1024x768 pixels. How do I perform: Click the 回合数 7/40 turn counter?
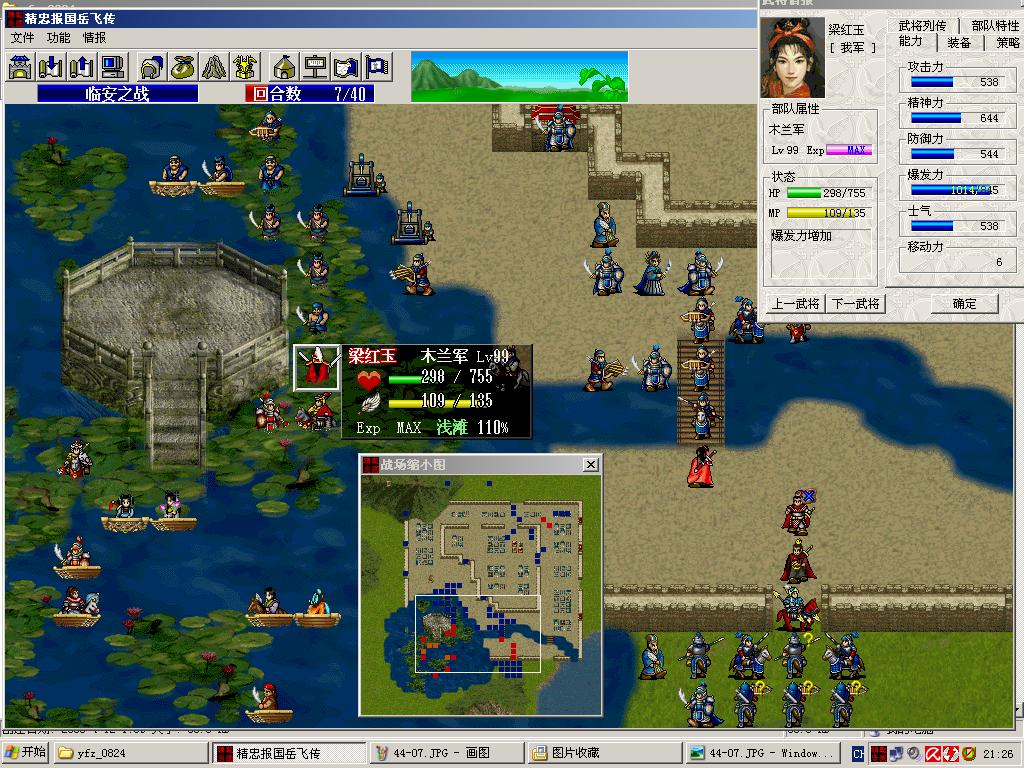(x=310, y=93)
